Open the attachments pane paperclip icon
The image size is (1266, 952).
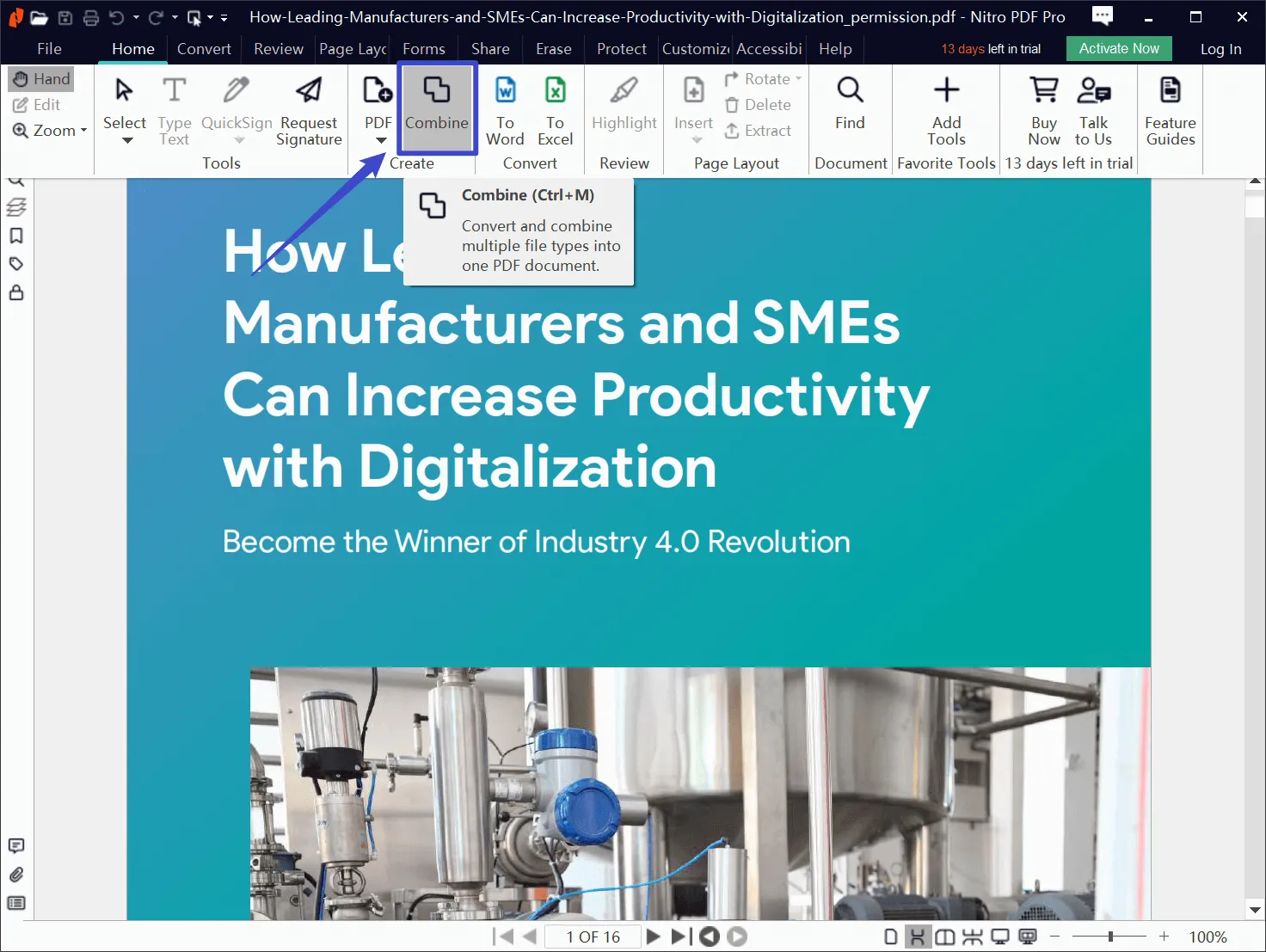16,875
